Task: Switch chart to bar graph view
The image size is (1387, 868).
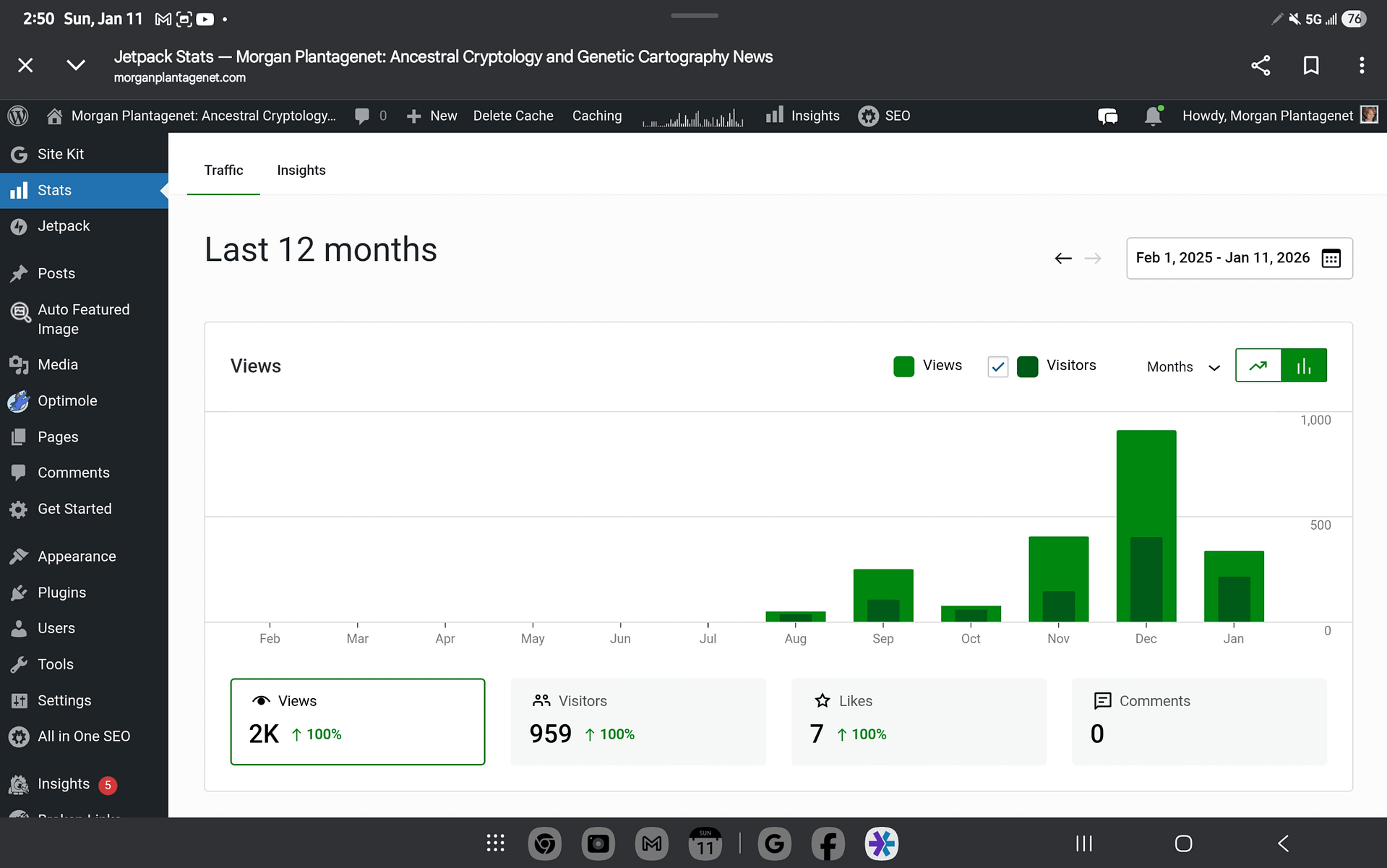Action: [1304, 366]
